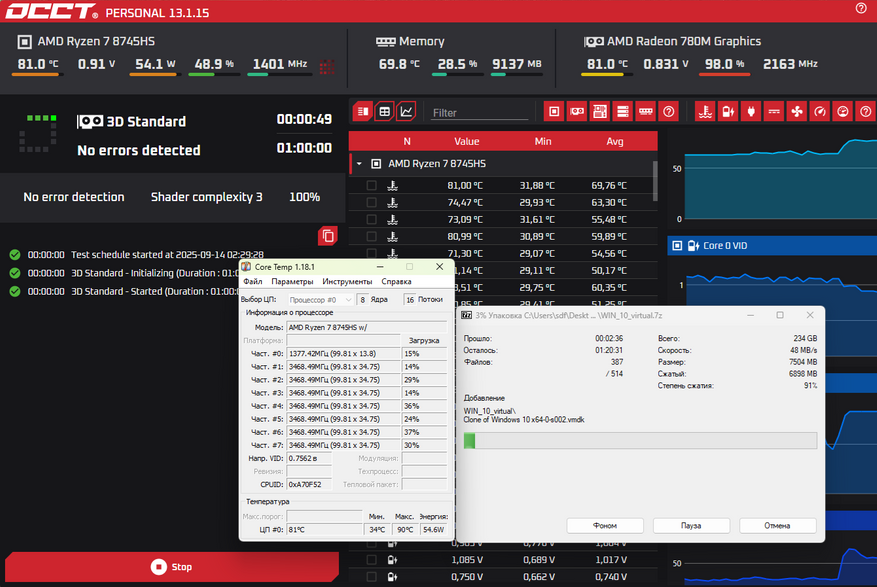Viewport: 877px width, 587px height.
Task: Open OCCT help in title bar
Action: (x=861, y=8)
